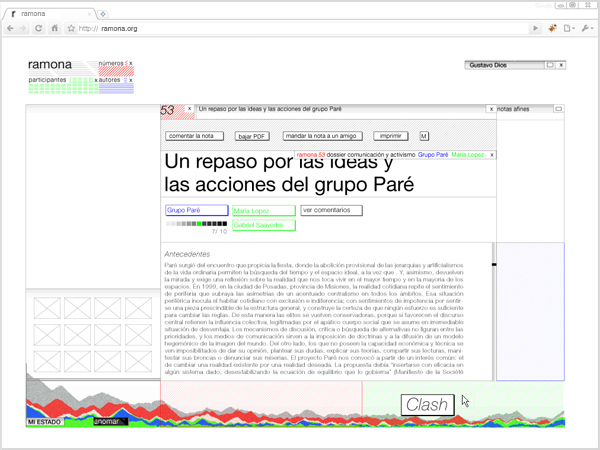Image resolution: width=600 pixels, height=450 pixels.
Task: Click the Clash label on the timeline
Action: click(x=427, y=405)
